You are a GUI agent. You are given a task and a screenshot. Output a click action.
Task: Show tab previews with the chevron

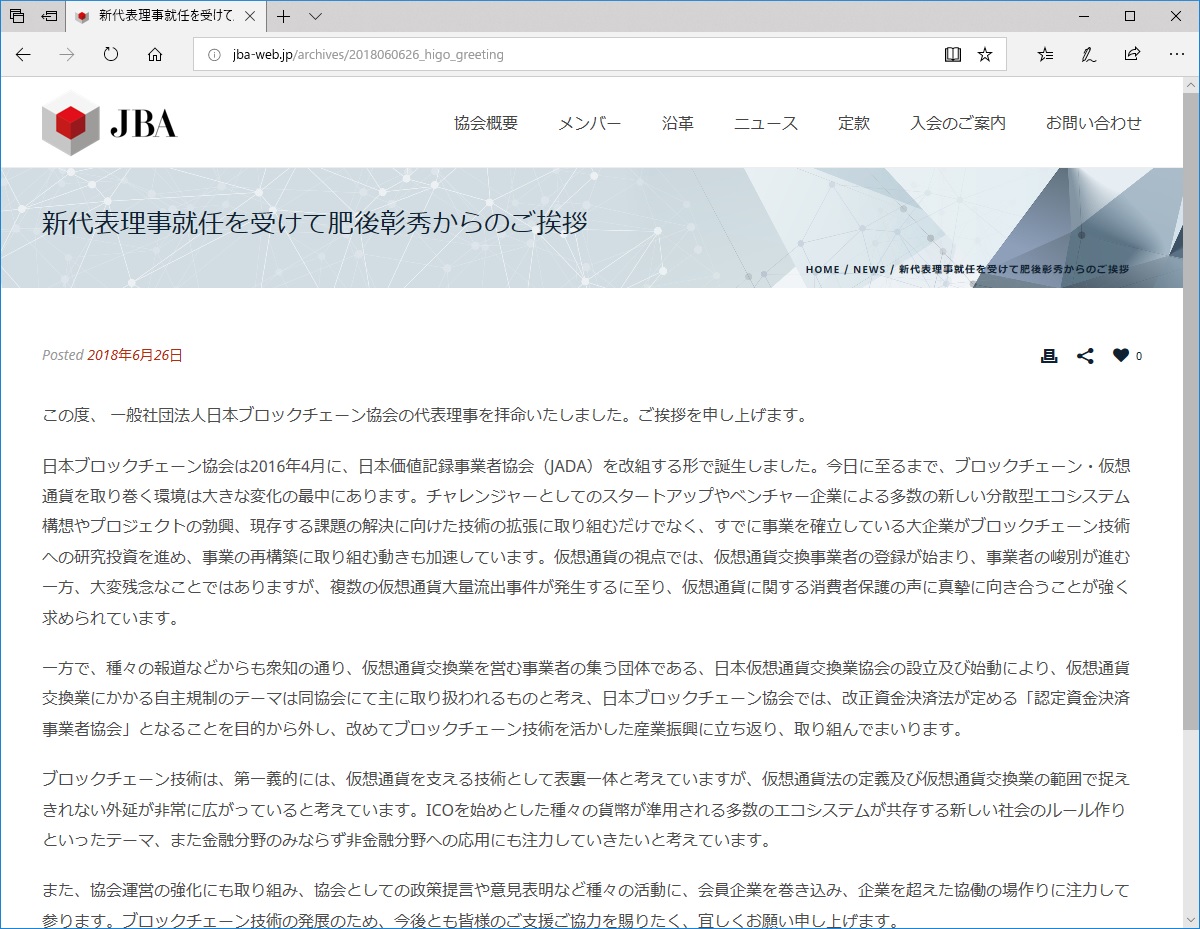click(314, 16)
